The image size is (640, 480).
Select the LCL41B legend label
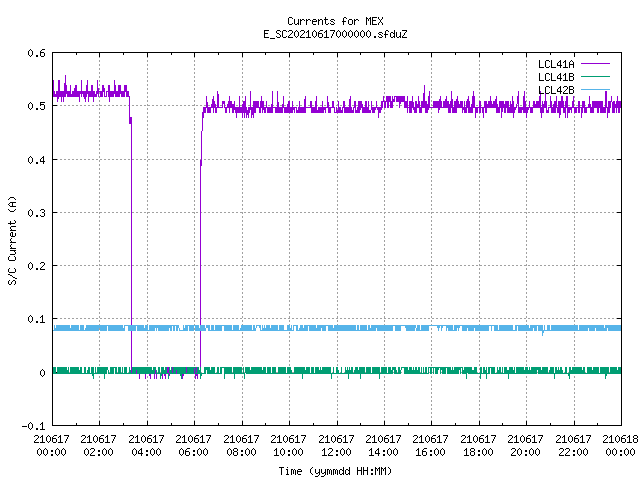tap(556, 77)
